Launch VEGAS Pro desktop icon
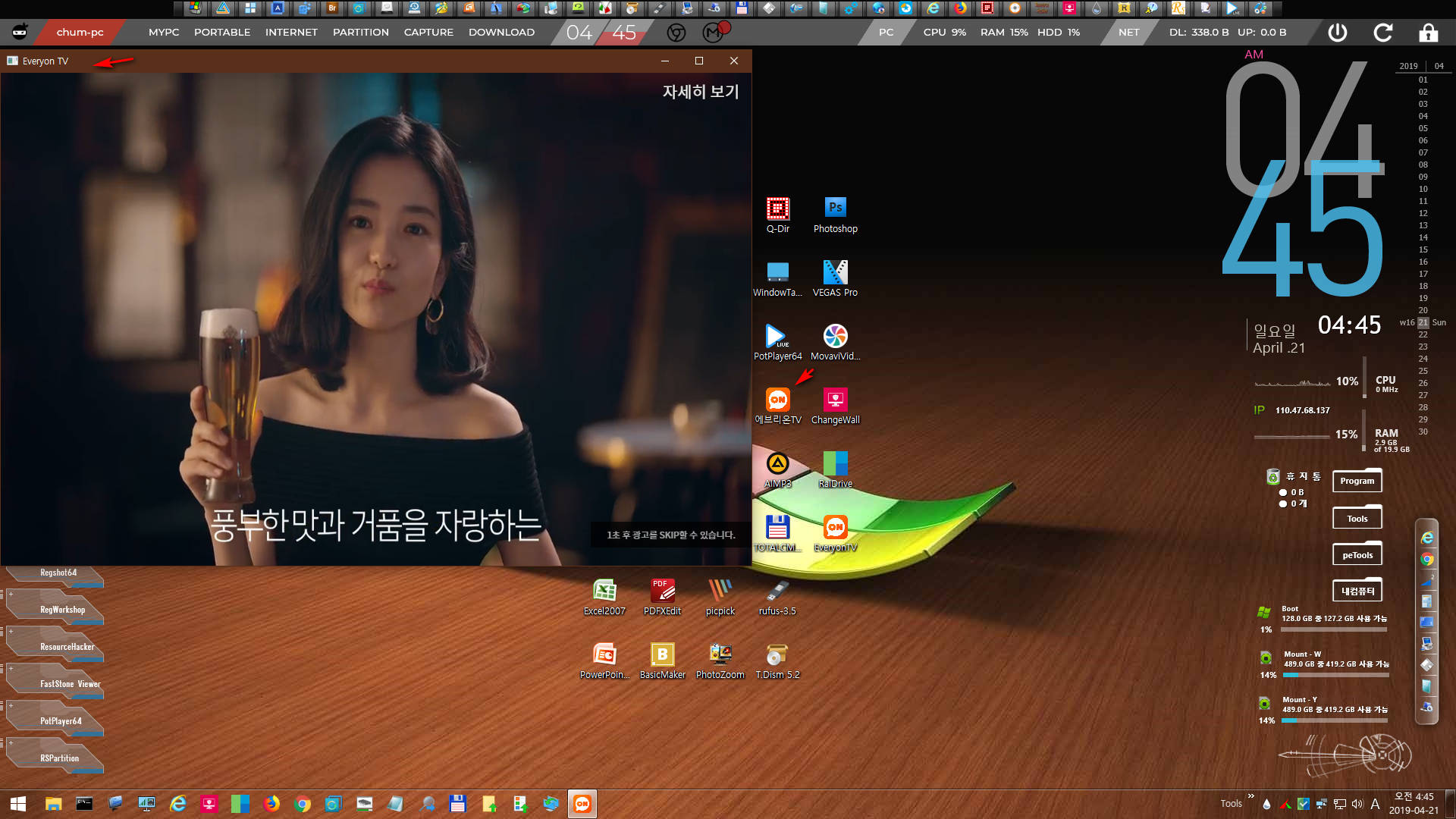 pyautogui.click(x=835, y=278)
